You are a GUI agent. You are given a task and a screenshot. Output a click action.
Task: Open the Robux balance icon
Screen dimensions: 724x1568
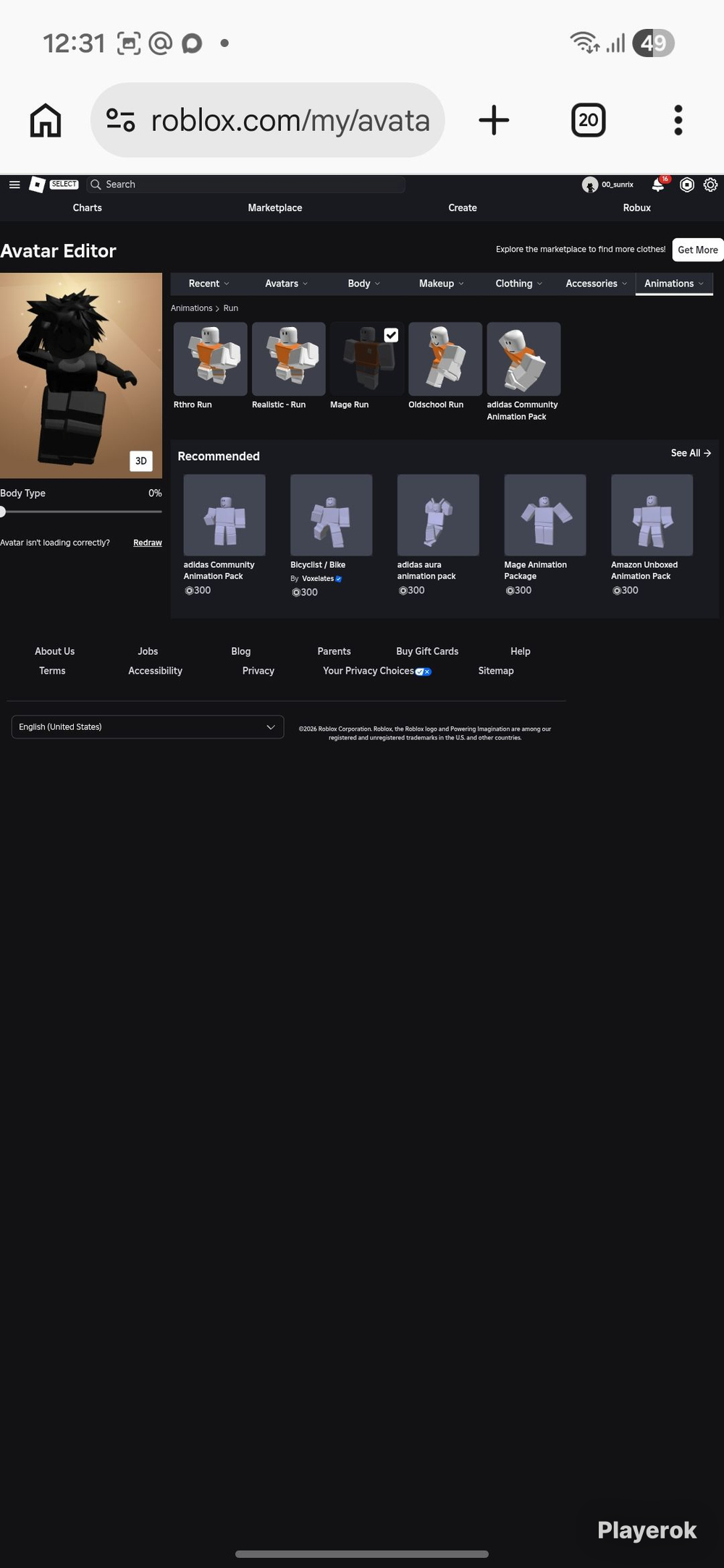tap(687, 185)
